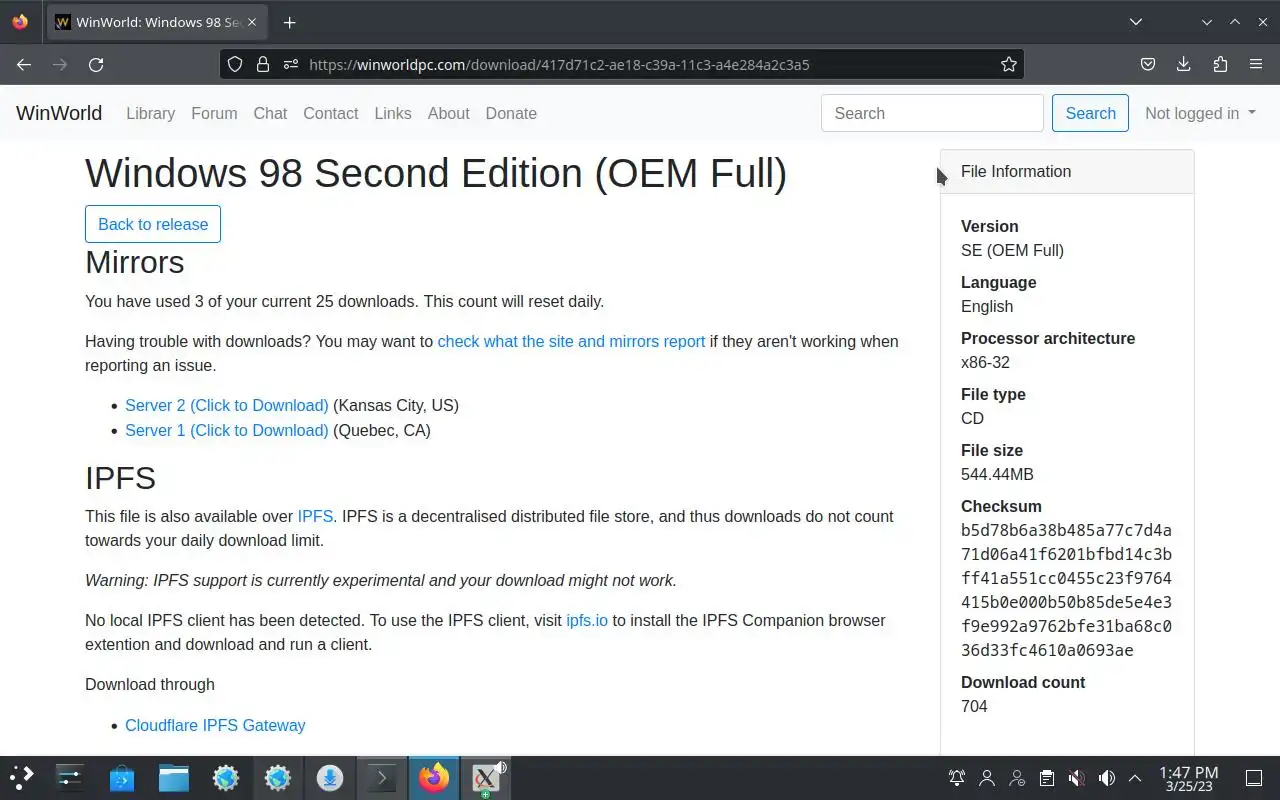Screen dimensions: 1280x800
Task: Select the WinWorld Windows 98 tab
Action: pos(156,22)
